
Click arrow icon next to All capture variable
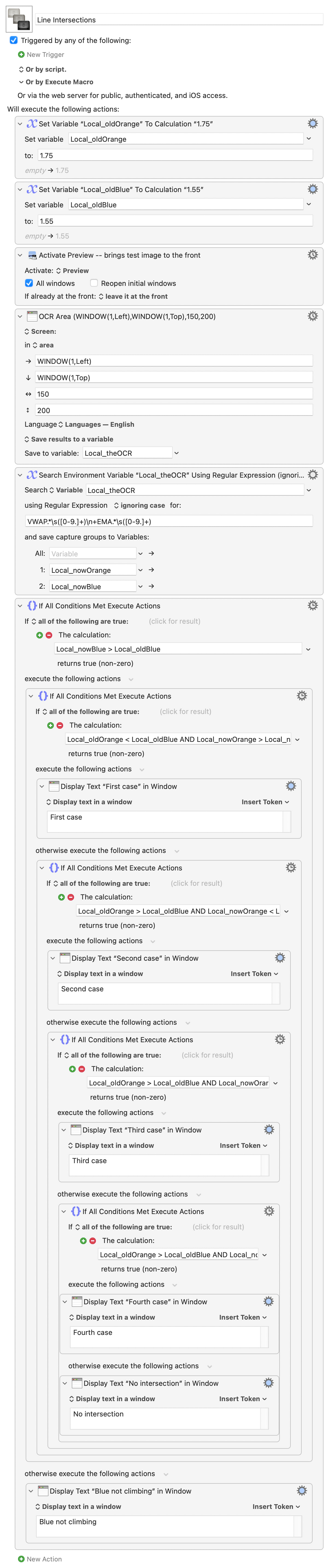[x=151, y=553]
